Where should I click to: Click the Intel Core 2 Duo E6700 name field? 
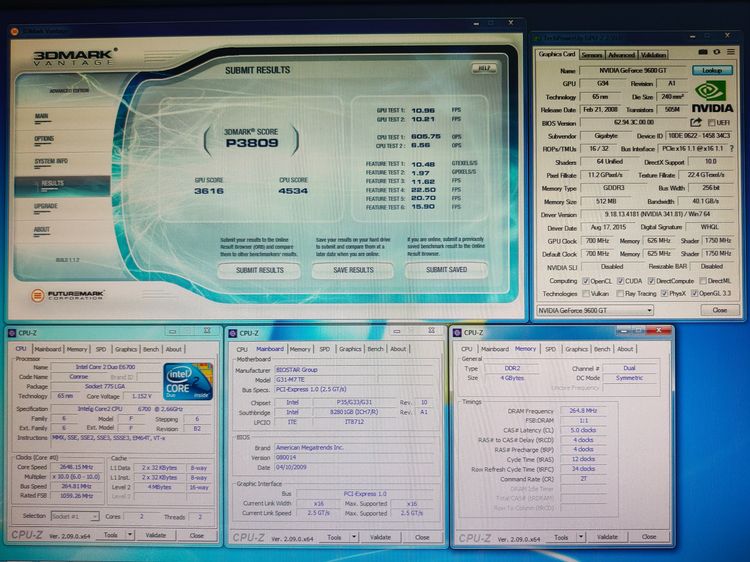tap(105, 367)
